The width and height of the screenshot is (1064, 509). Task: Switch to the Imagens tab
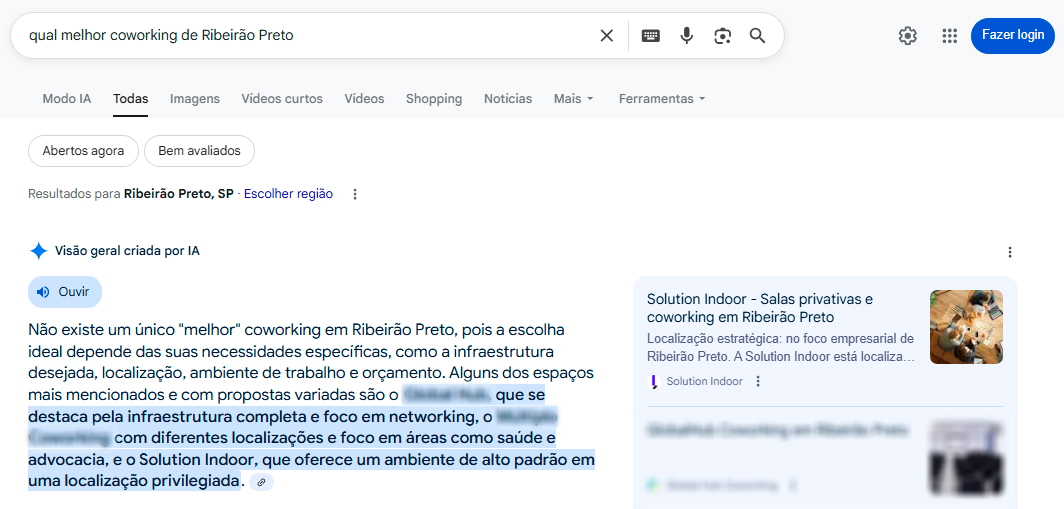195,99
